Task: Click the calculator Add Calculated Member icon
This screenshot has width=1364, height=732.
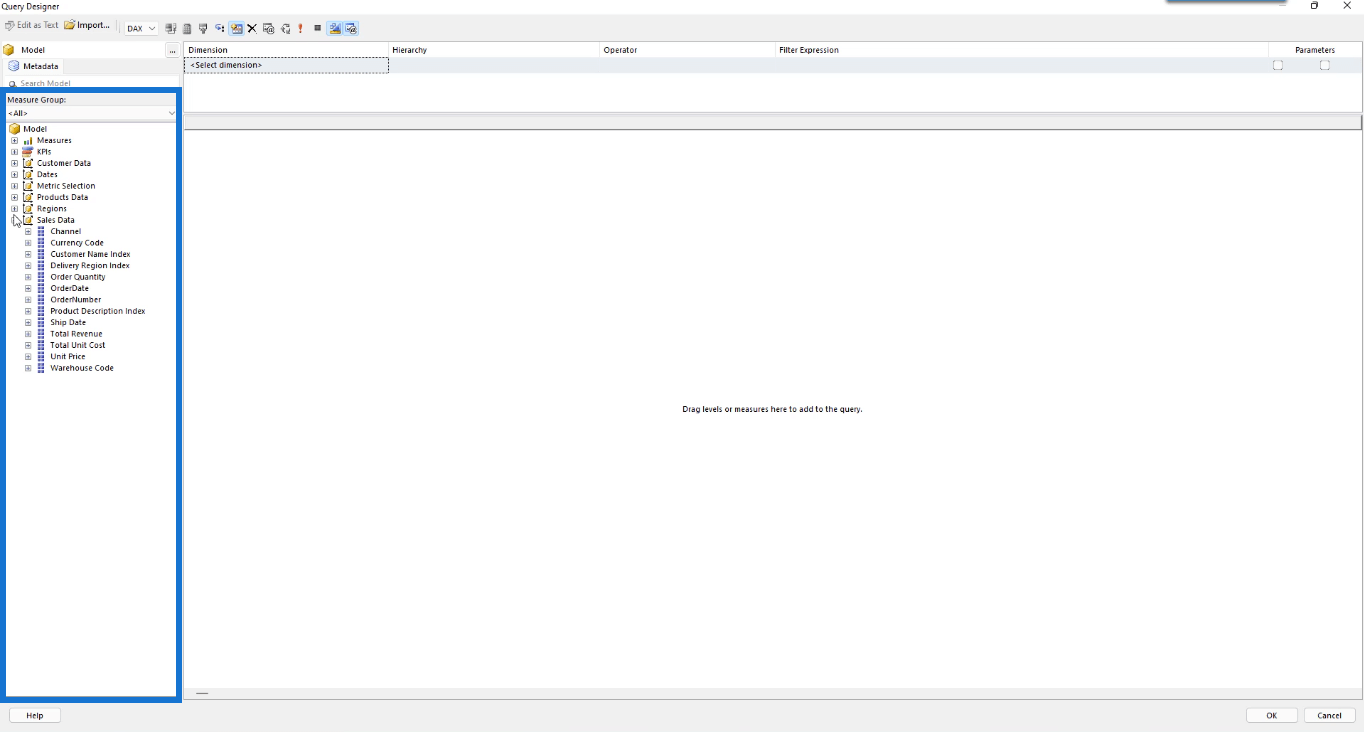Action: (187, 28)
